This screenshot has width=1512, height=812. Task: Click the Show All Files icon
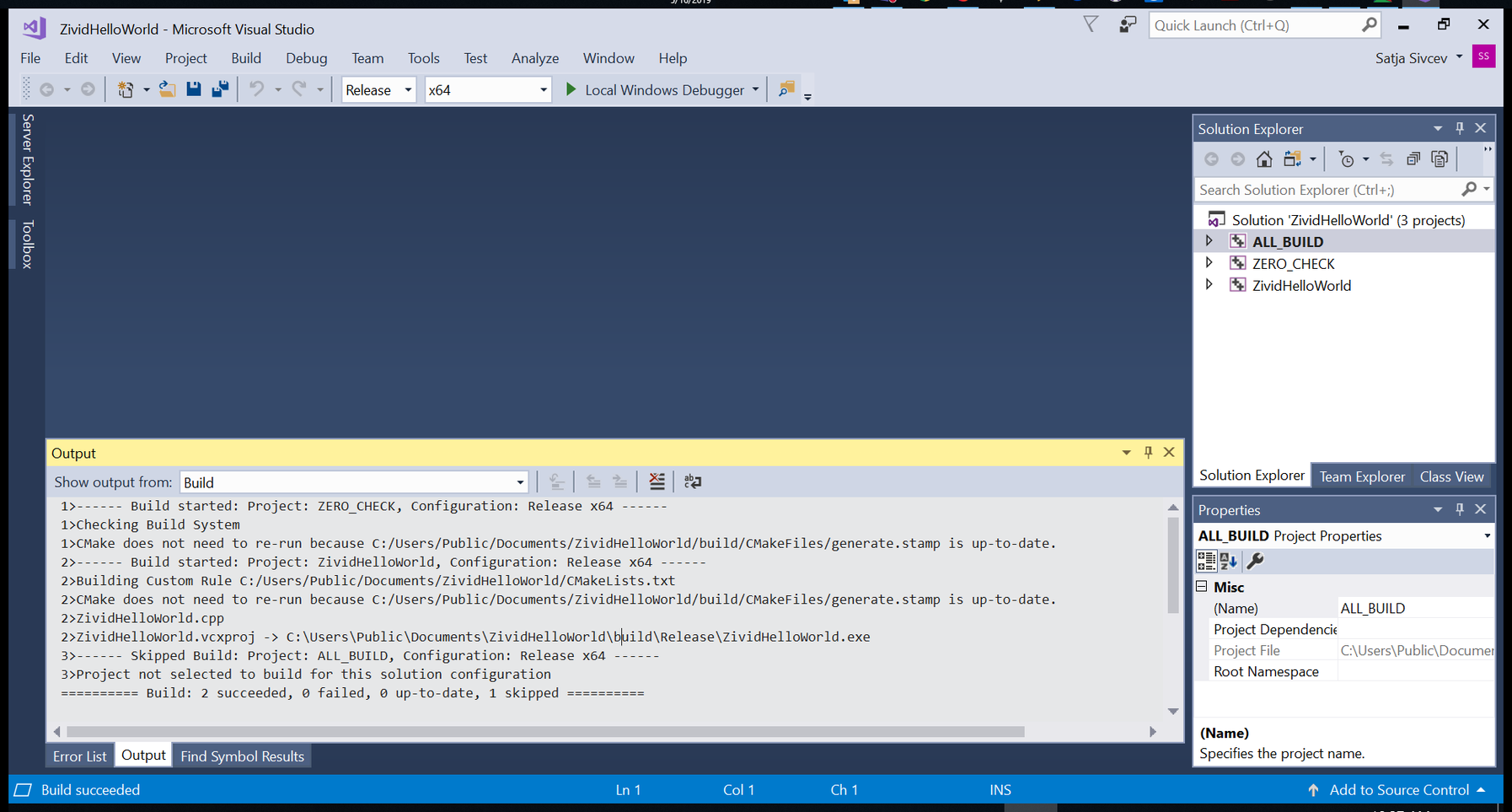(x=1440, y=159)
